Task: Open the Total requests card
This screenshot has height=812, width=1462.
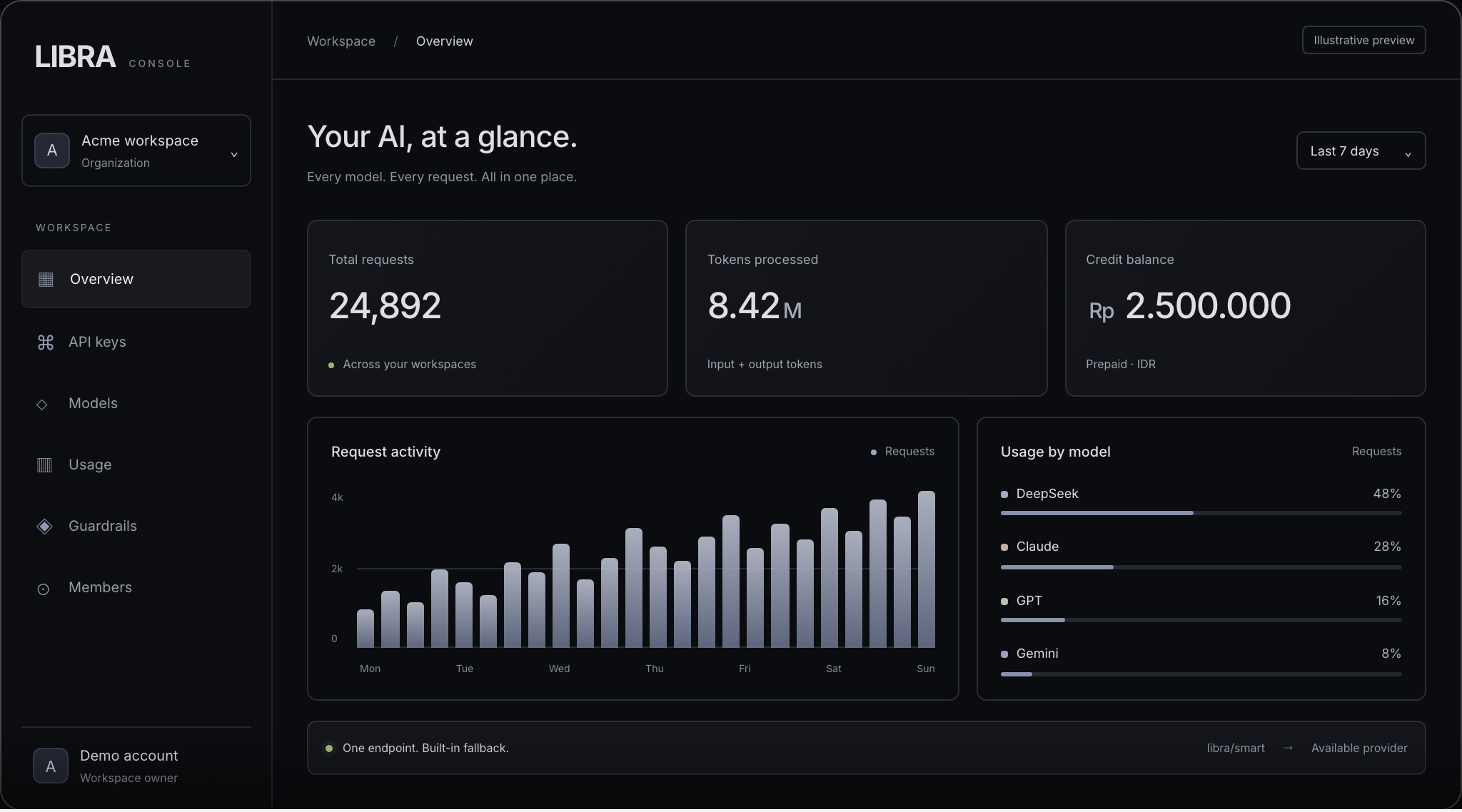Action: [488, 308]
